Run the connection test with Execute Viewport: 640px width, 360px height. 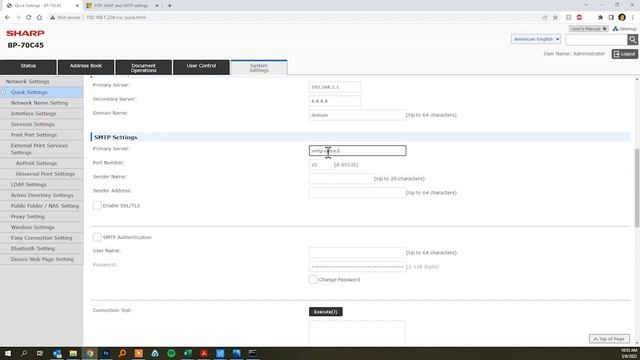tap(326, 312)
